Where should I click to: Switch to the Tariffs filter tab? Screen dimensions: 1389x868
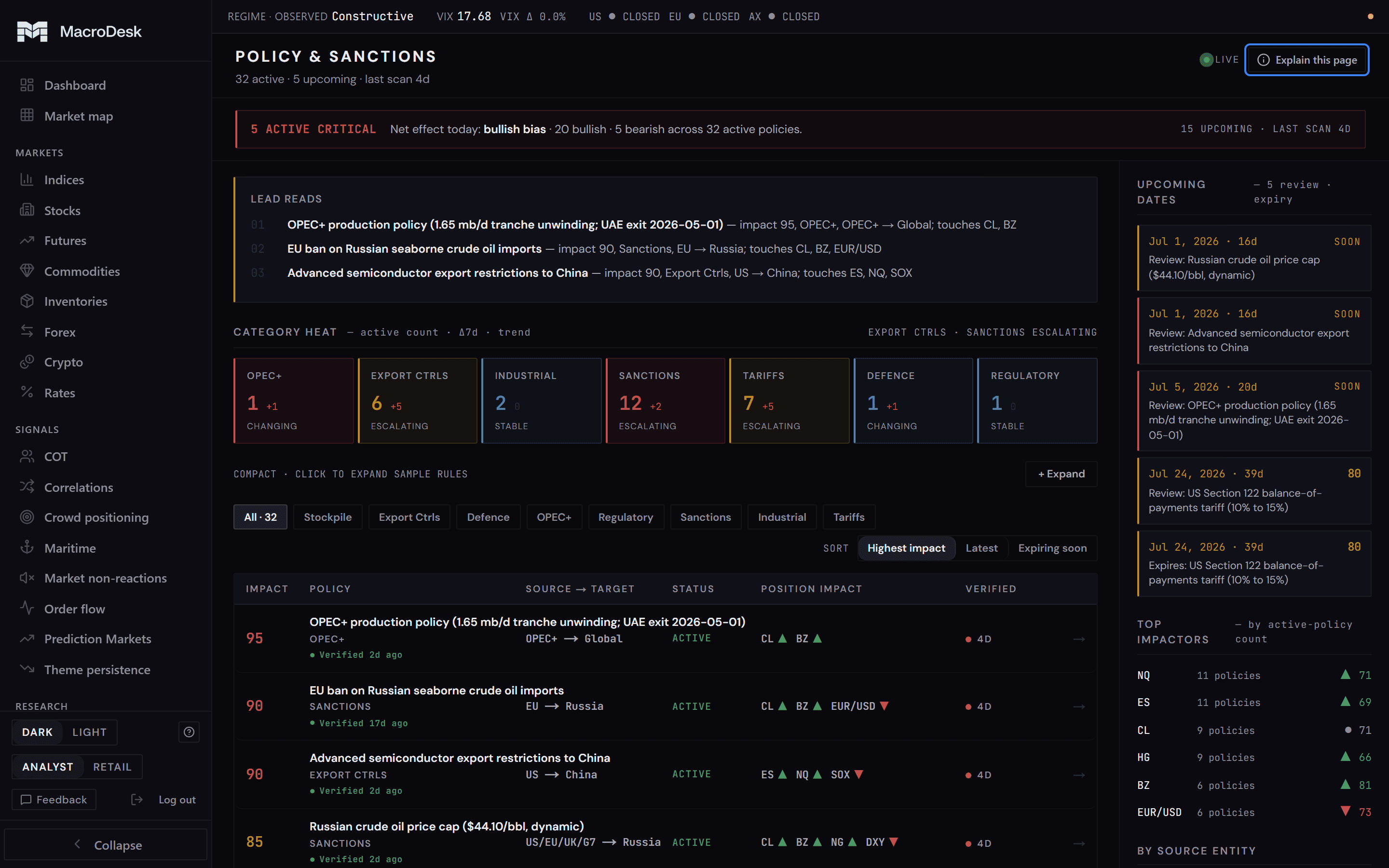click(x=848, y=517)
